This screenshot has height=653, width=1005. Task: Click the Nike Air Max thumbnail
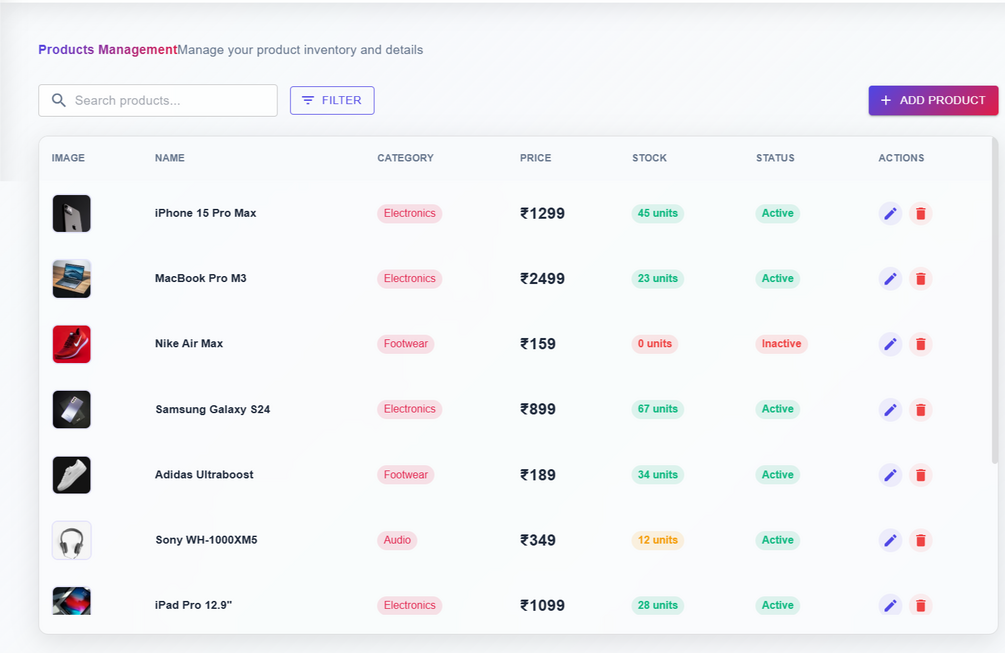(72, 344)
